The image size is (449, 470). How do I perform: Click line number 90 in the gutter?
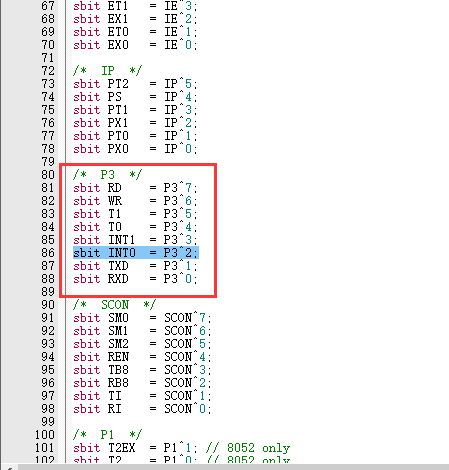point(48,305)
